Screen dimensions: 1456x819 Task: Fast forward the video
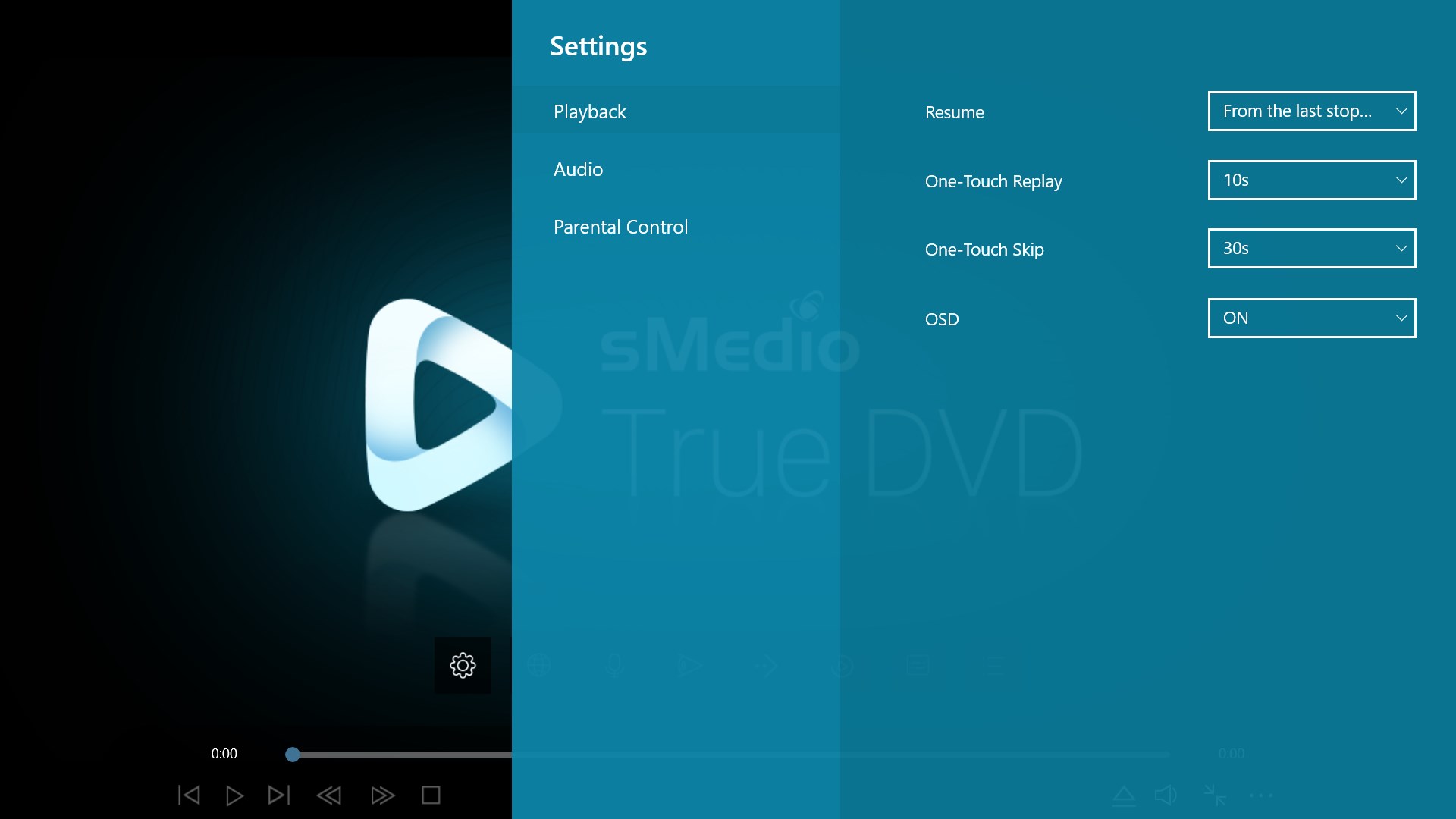(x=383, y=795)
